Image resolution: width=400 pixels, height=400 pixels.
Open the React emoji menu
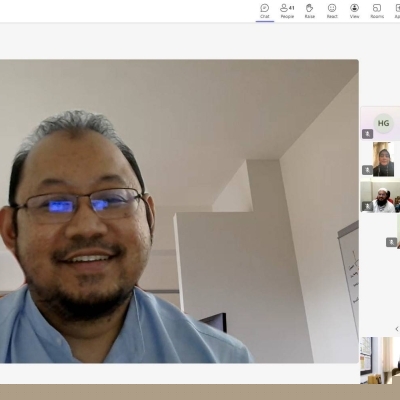coord(332,11)
